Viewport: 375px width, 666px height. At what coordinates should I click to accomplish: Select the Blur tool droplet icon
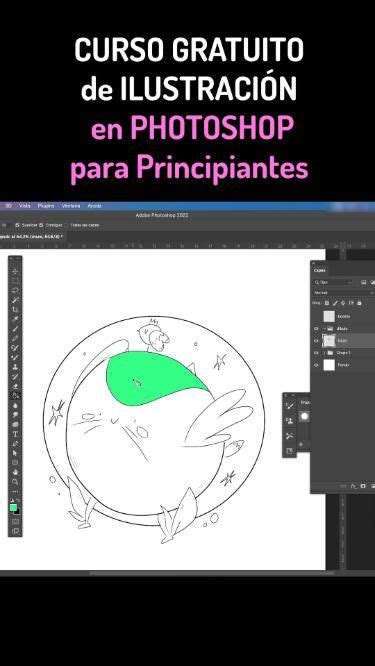pyautogui.click(x=16, y=405)
